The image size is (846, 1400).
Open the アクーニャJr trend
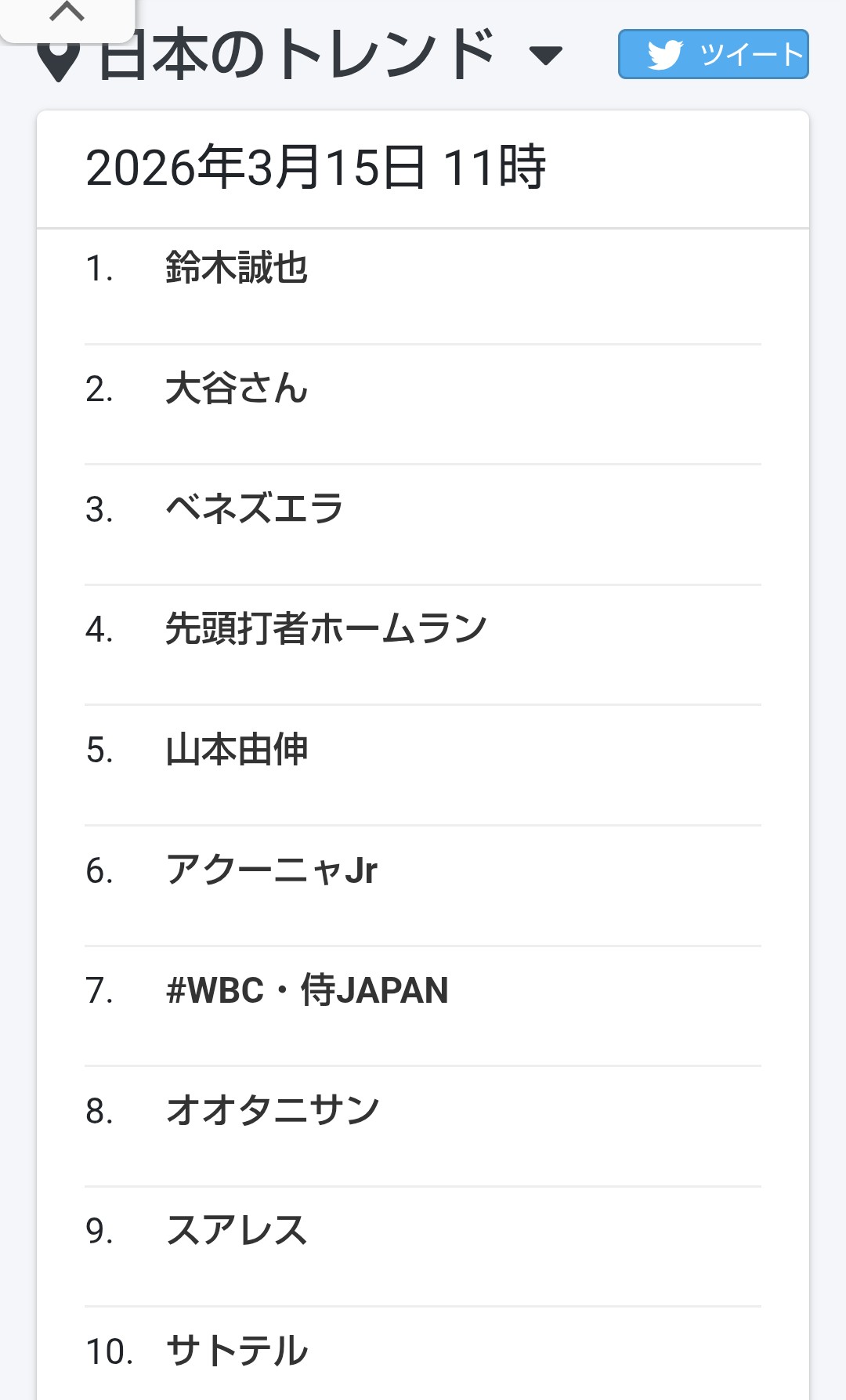[272, 870]
